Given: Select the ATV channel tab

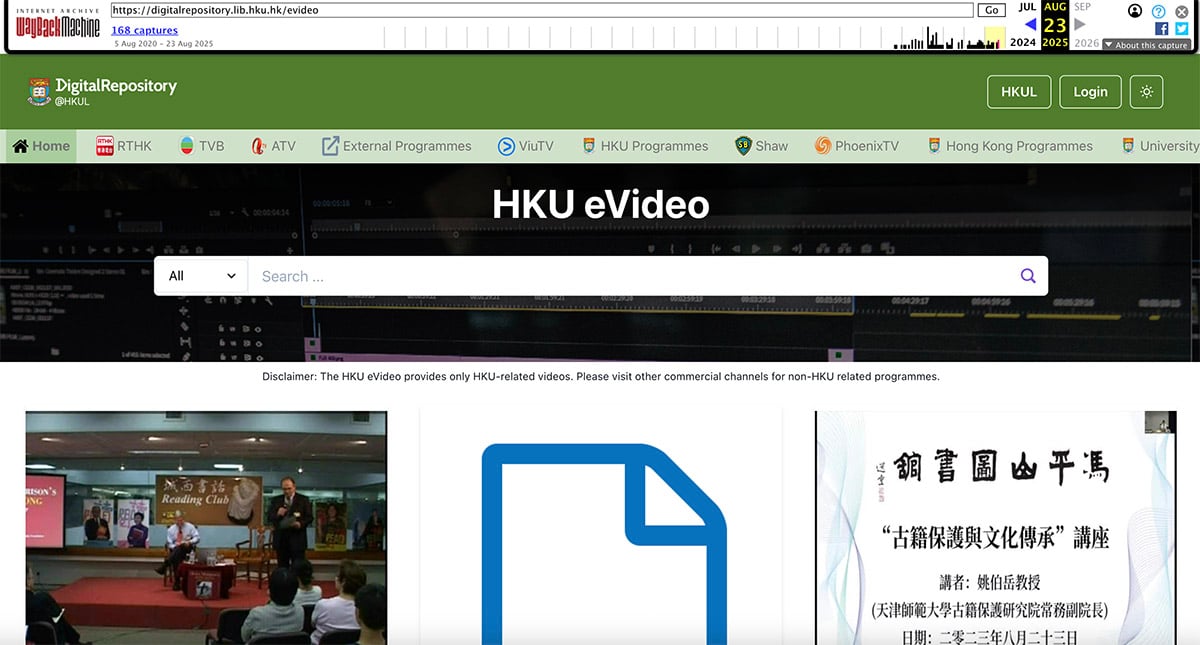Looking at the screenshot, I should coord(274,146).
